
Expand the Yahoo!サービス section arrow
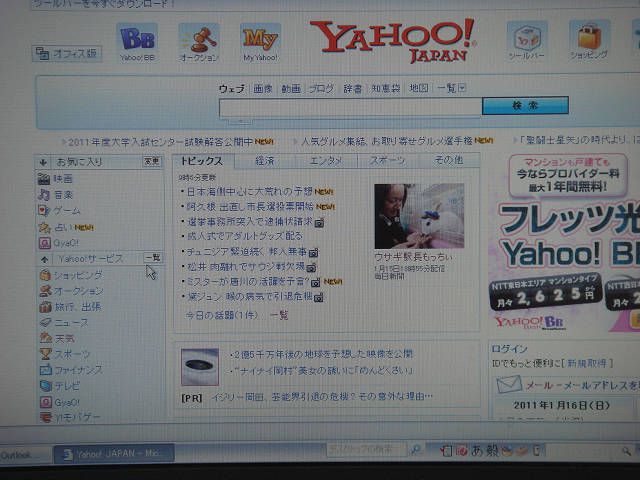(x=44, y=259)
